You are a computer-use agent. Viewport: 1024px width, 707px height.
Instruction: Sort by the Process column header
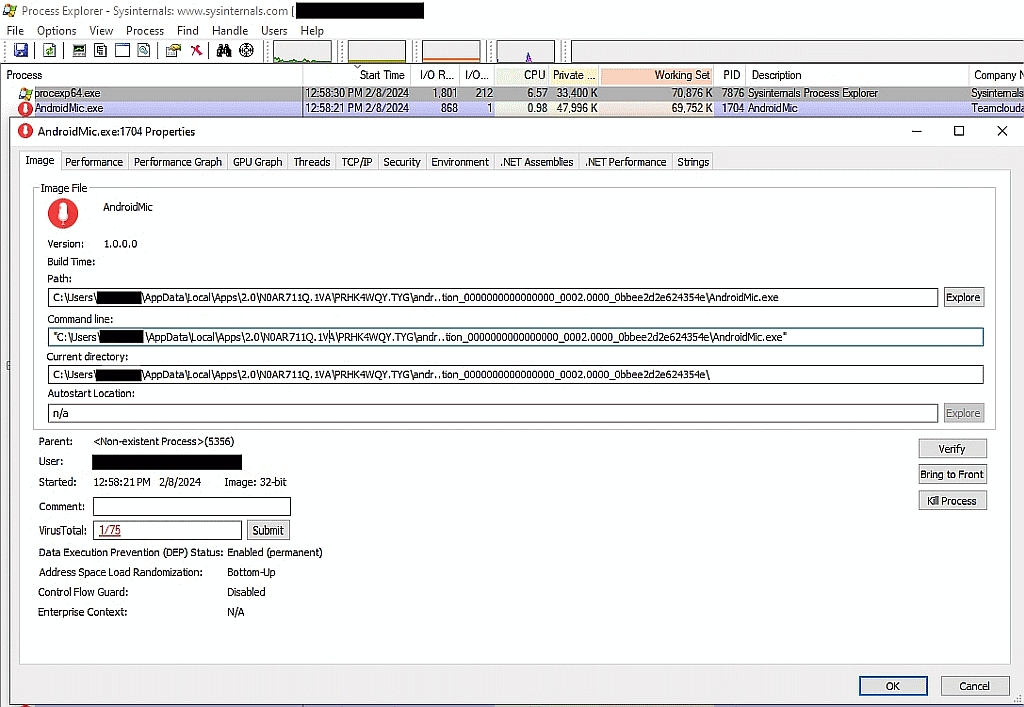click(x=153, y=75)
